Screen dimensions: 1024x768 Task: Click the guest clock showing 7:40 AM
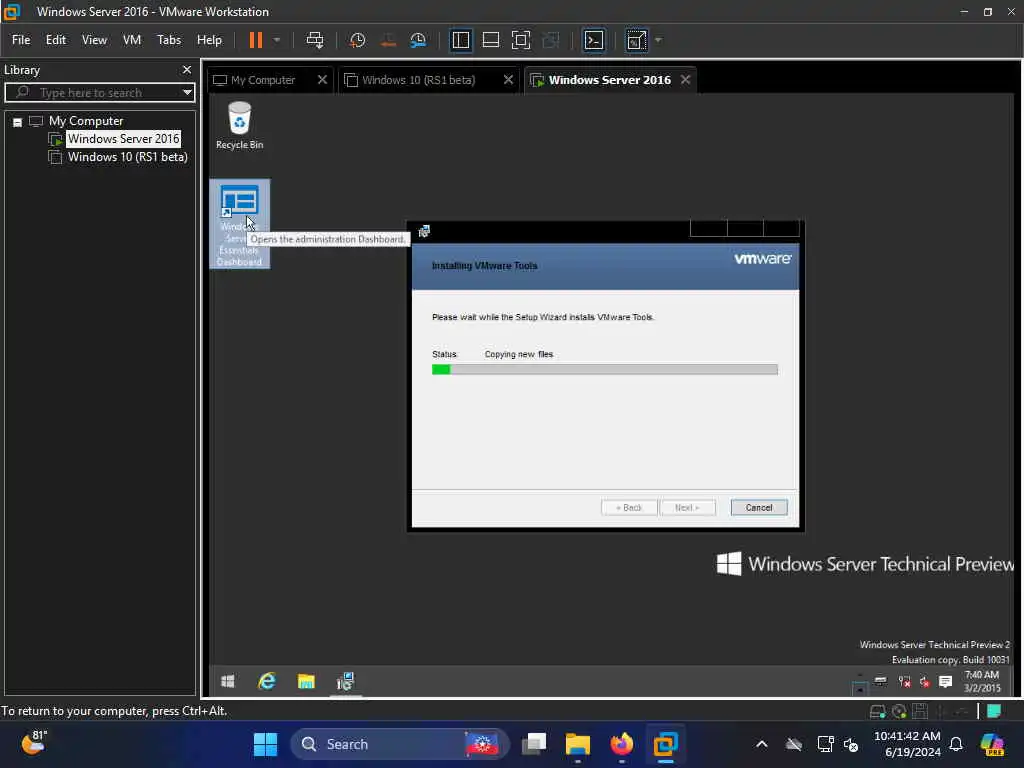point(982,681)
